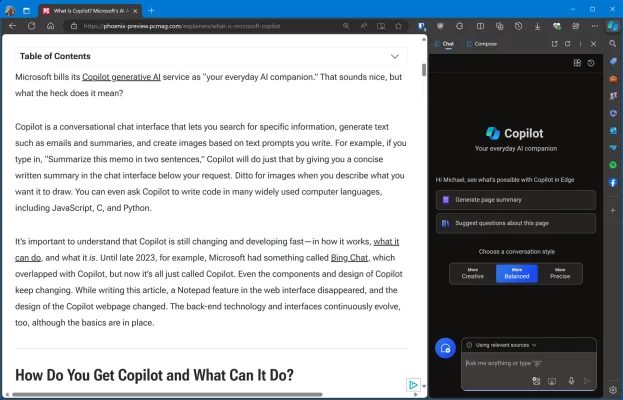Open the Copilot plugins grid icon
Viewport: 623px width, 400px height.
click(x=577, y=63)
